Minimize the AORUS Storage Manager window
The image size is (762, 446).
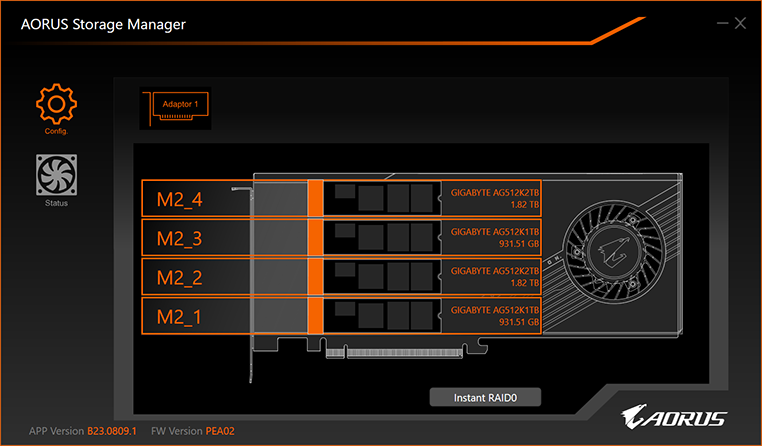pos(721,23)
